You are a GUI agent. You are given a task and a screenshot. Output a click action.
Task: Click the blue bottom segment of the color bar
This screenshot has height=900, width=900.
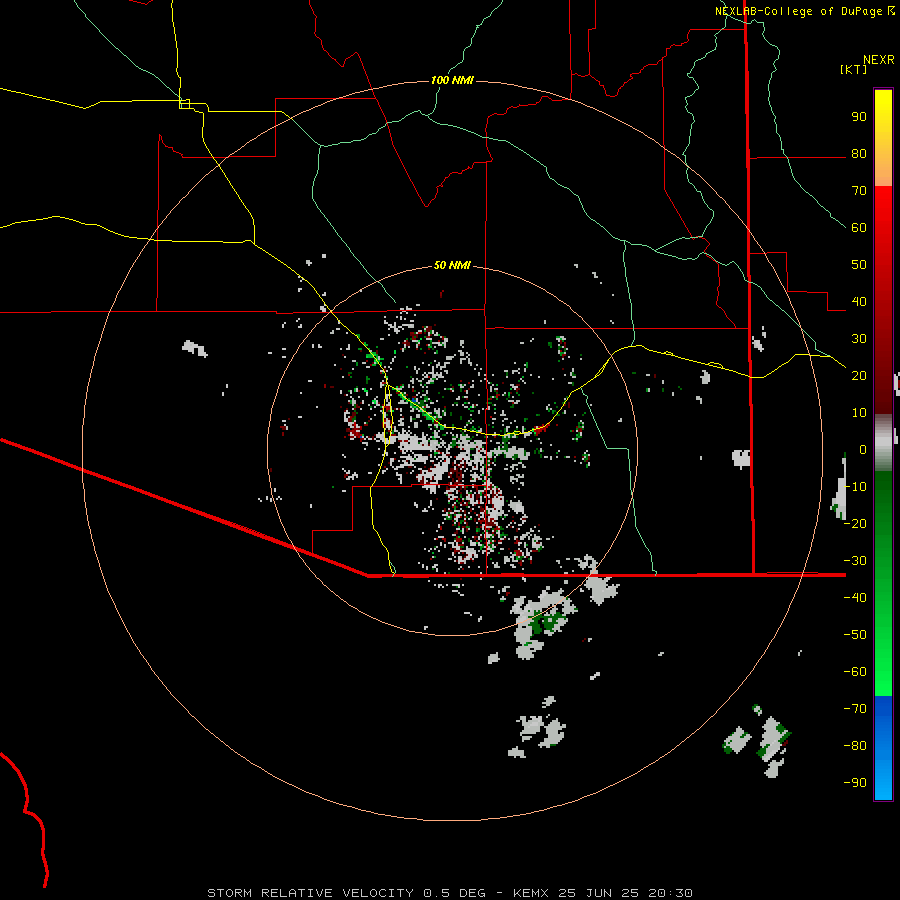[883, 747]
